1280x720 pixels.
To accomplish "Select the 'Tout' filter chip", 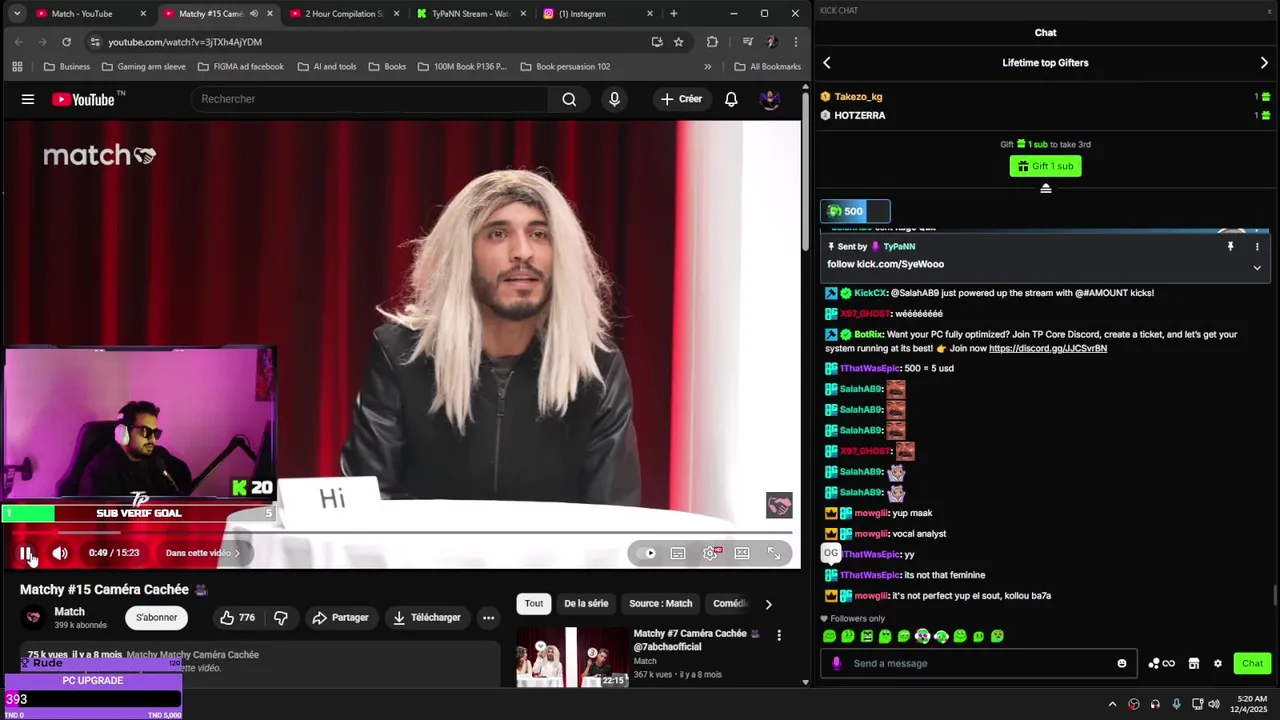I will click(x=534, y=604).
